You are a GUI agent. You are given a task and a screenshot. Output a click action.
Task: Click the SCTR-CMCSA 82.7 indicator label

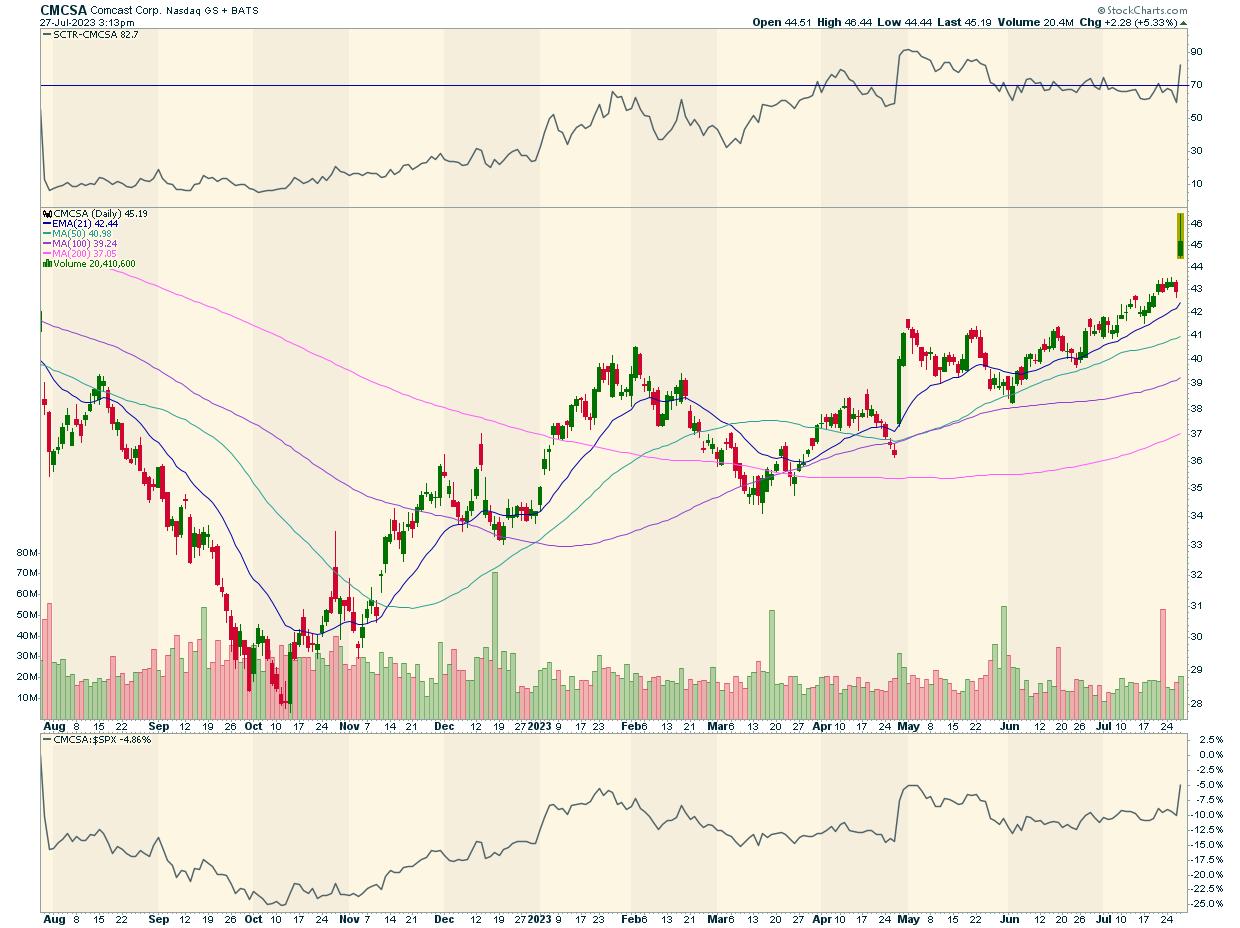pyautogui.click(x=89, y=34)
